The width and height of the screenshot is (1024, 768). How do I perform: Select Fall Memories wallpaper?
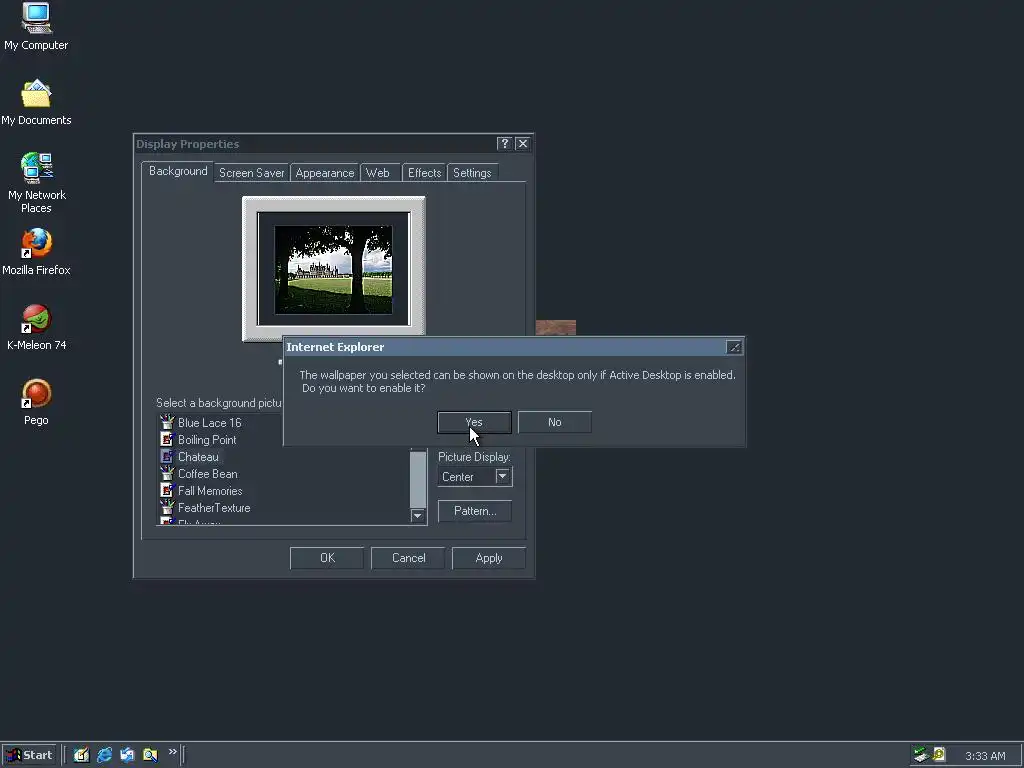[210, 490]
